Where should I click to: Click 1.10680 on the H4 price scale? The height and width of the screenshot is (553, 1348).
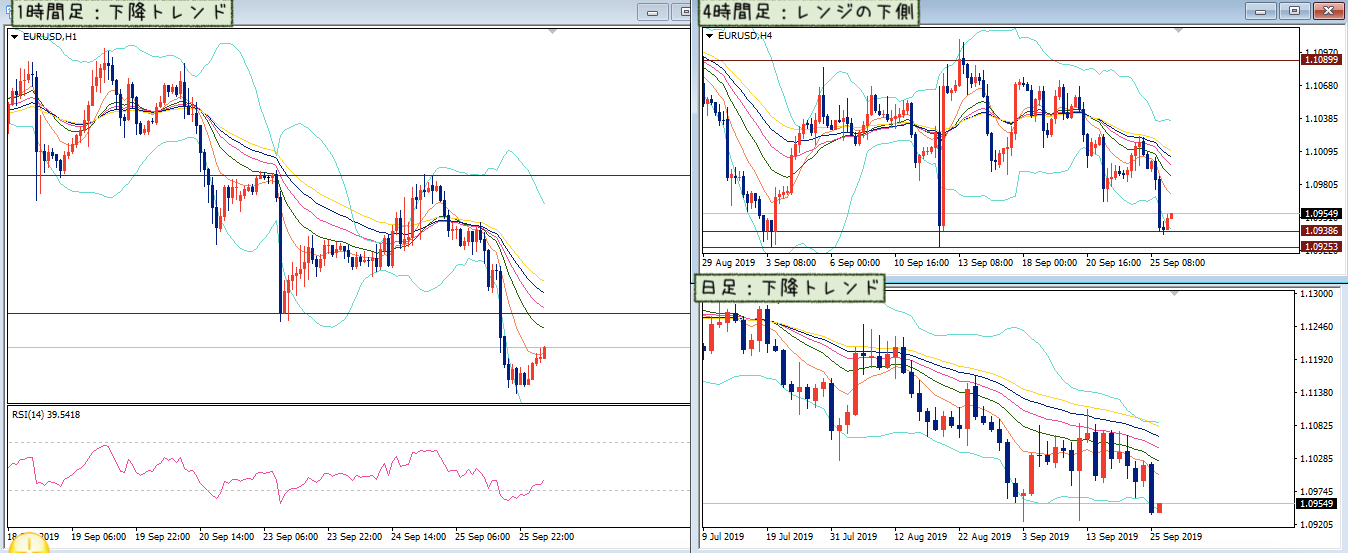click(x=1321, y=85)
